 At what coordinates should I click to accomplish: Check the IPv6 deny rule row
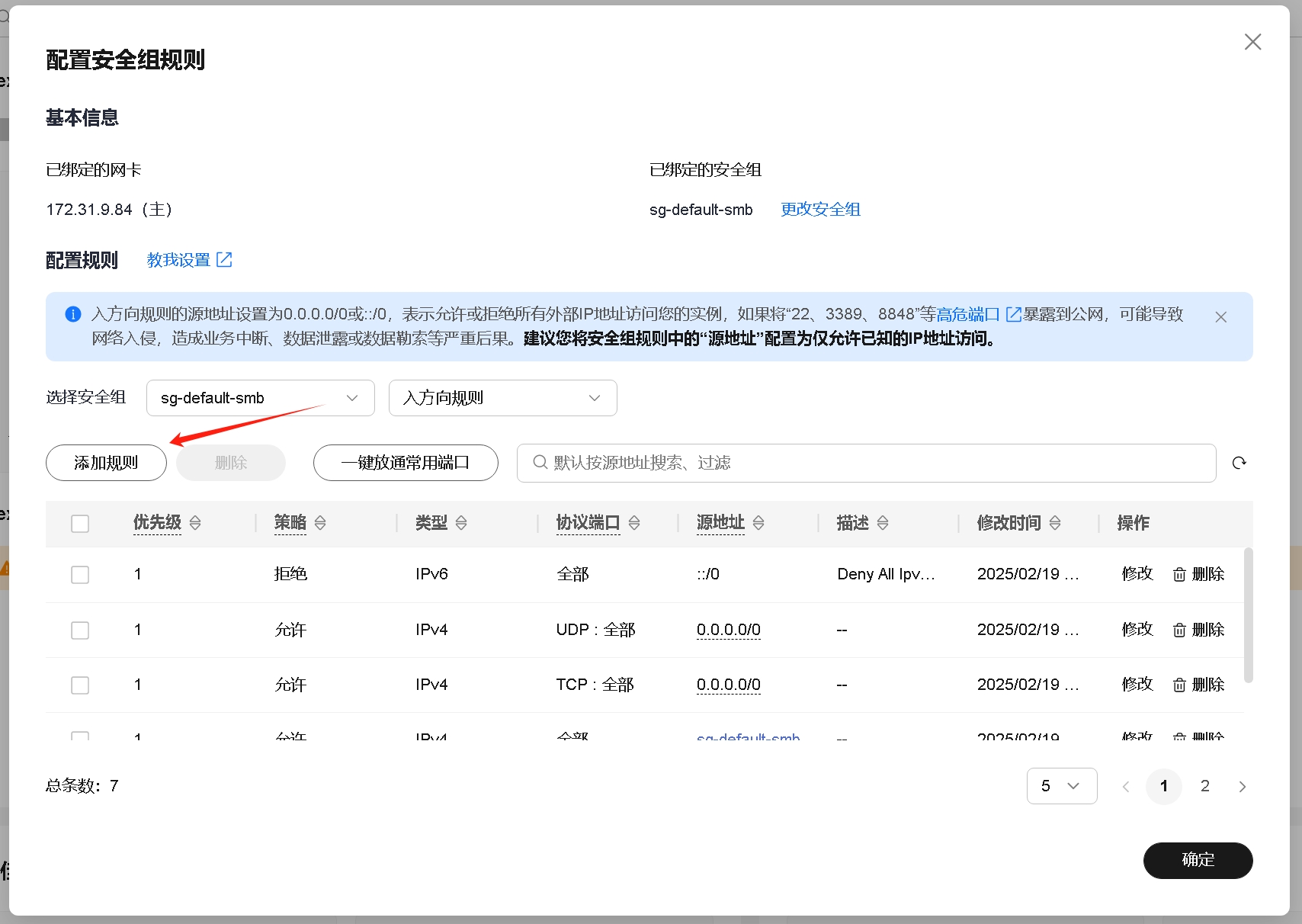click(x=80, y=575)
